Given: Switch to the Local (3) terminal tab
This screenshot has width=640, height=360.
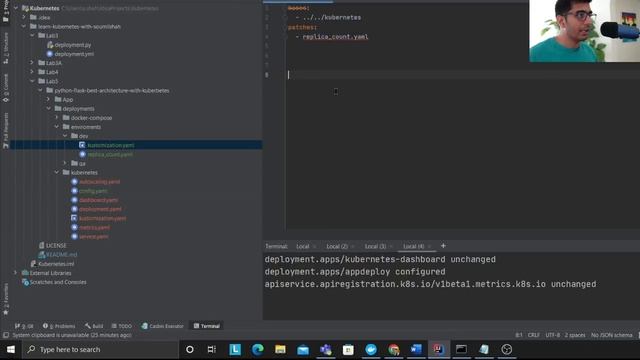Looking at the screenshot, I should pyautogui.click(x=375, y=247).
